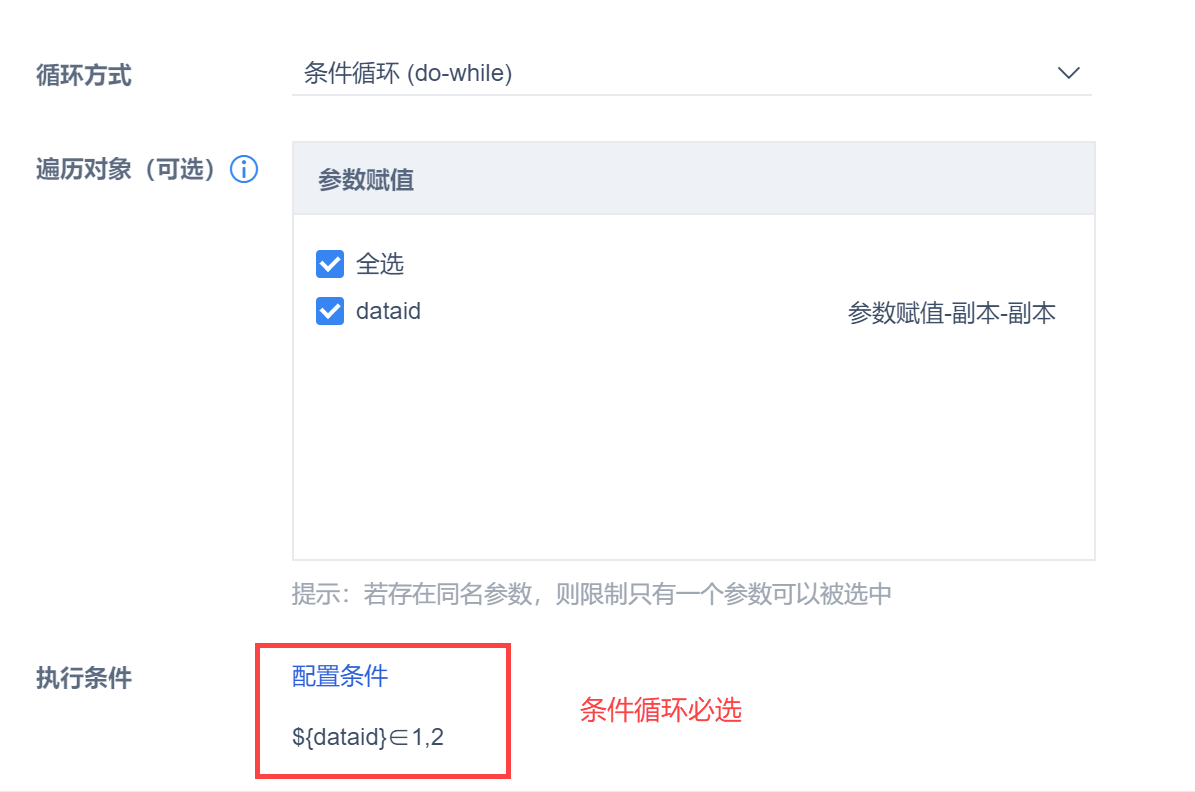Click the ${dataid}∈1,2 condition expression

pyautogui.click(x=368, y=737)
